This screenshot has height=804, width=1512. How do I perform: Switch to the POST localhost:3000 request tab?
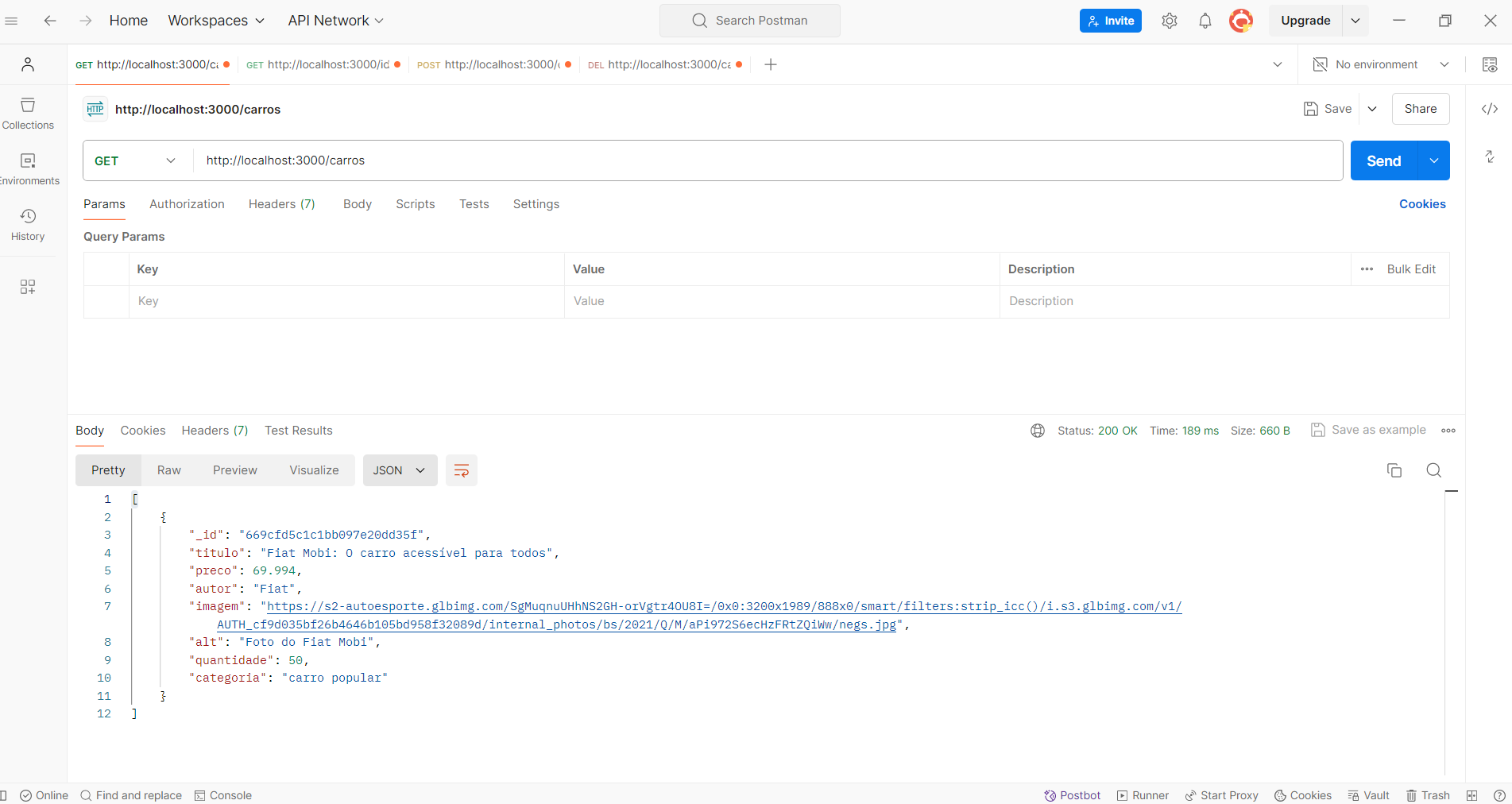click(493, 64)
